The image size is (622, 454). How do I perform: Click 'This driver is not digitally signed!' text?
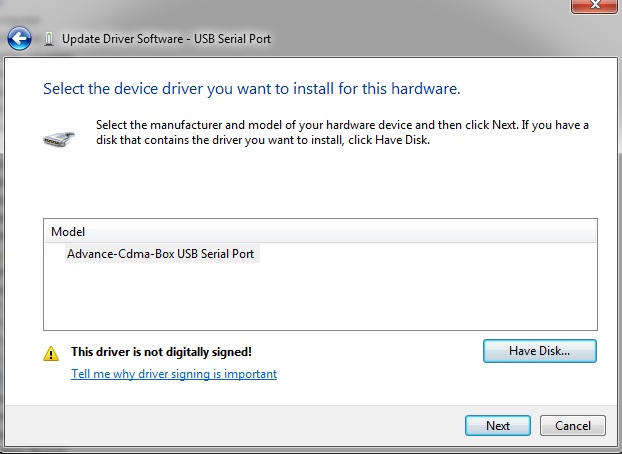(161, 352)
